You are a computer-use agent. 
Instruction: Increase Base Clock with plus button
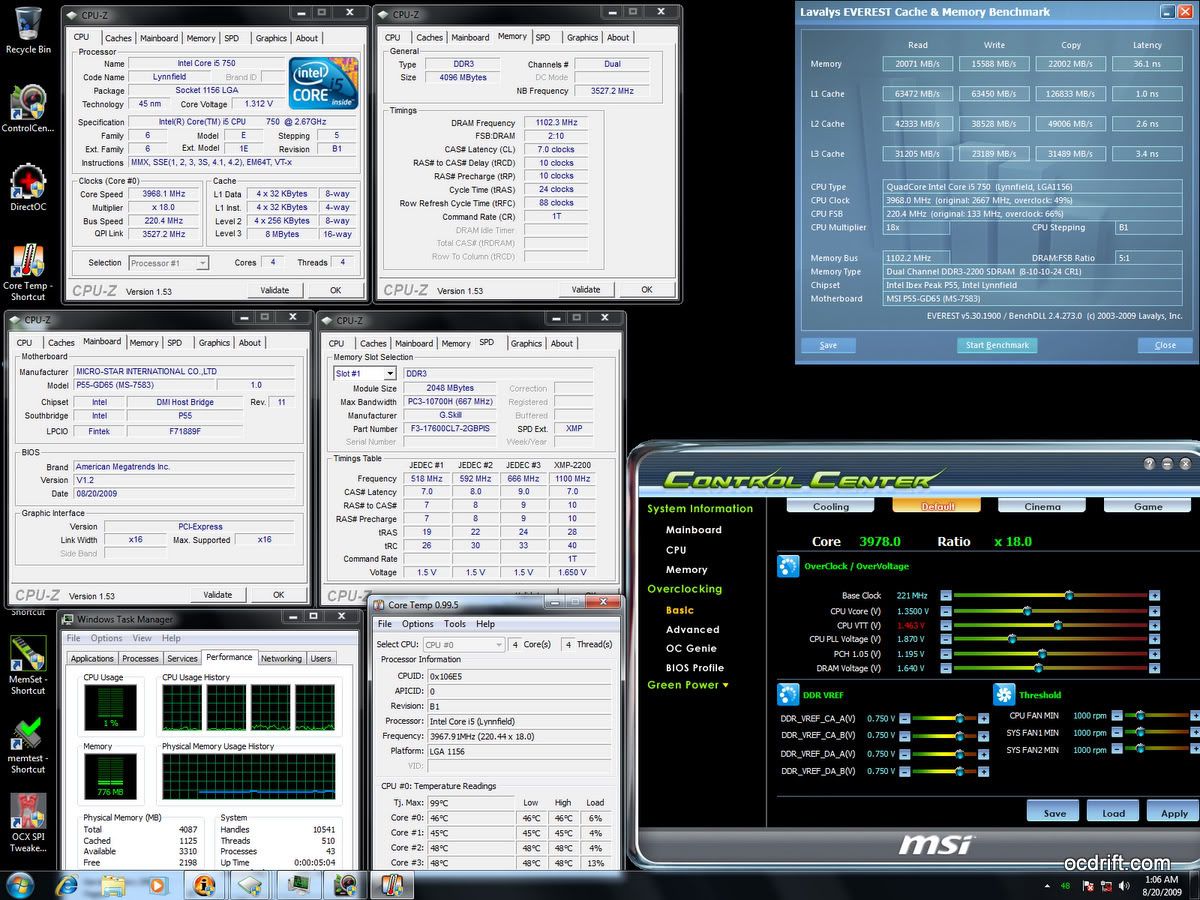[x=1154, y=596]
